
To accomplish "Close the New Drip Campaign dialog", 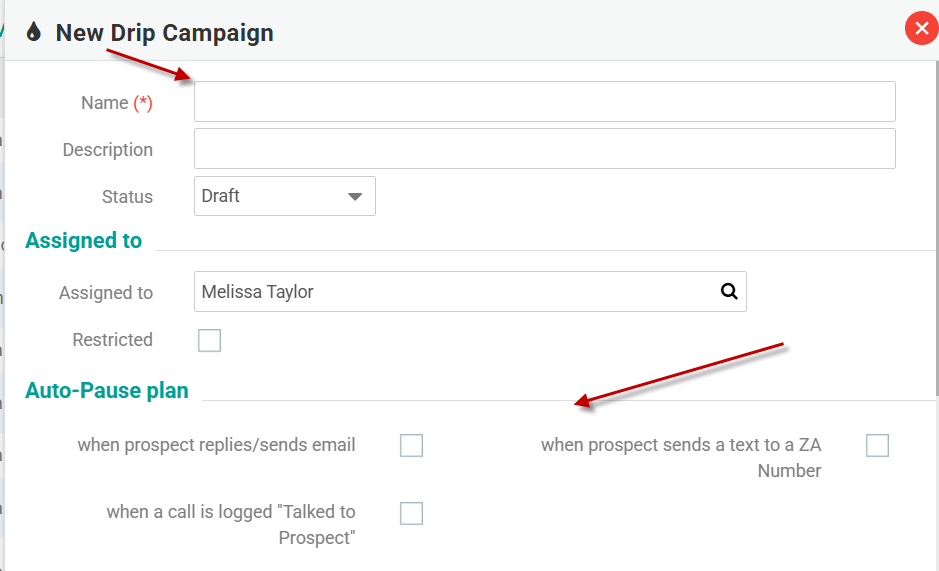I will pyautogui.click(x=921, y=29).
